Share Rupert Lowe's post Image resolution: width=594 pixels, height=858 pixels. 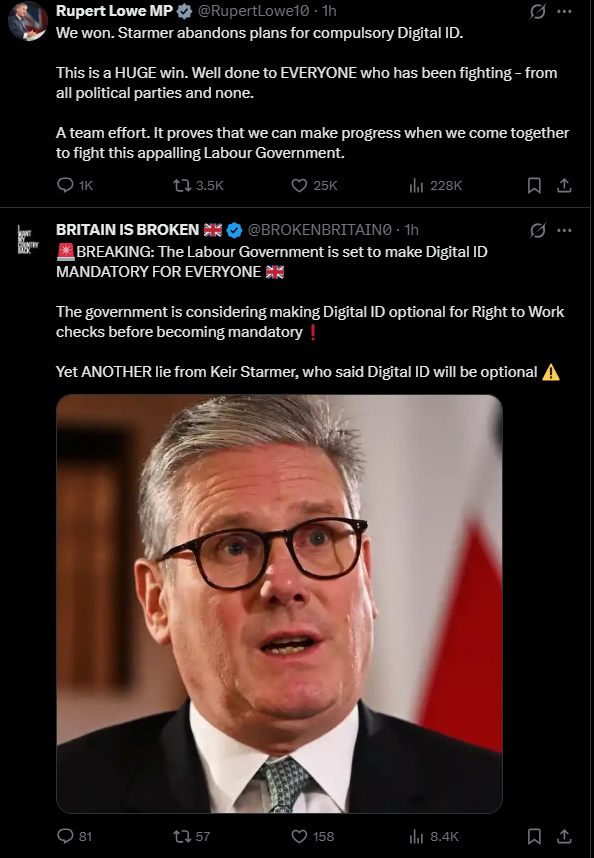[x=564, y=185]
